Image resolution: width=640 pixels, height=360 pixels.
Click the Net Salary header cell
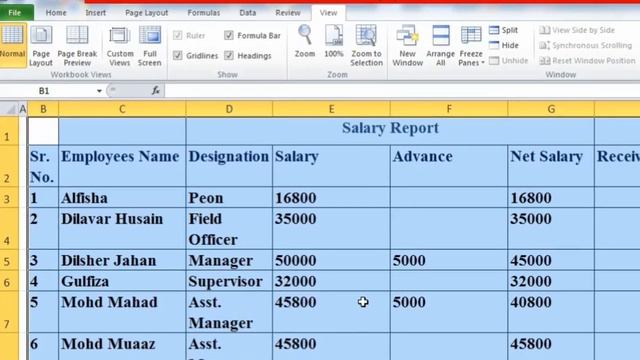tap(551, 166)
